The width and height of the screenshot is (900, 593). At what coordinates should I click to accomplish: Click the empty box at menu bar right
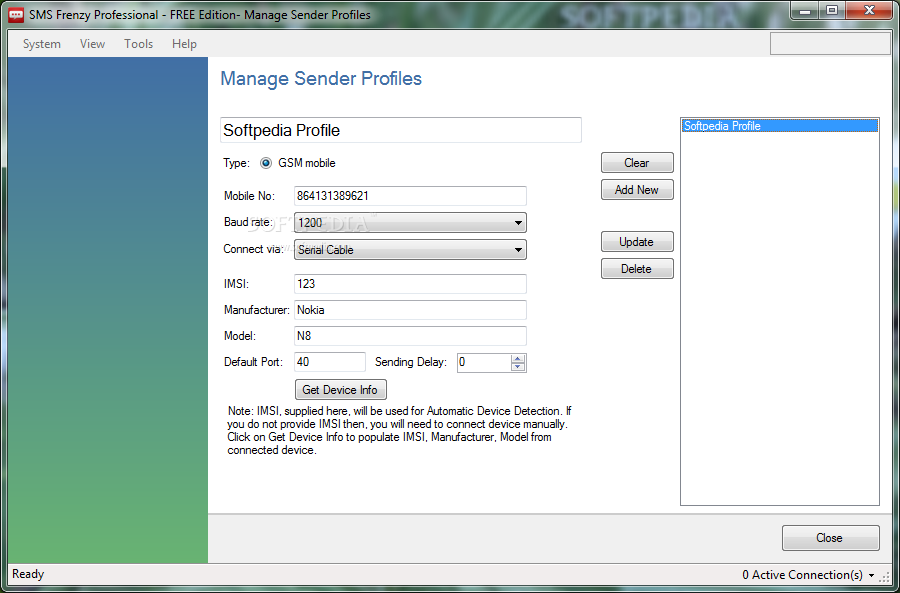coord(829,44)
